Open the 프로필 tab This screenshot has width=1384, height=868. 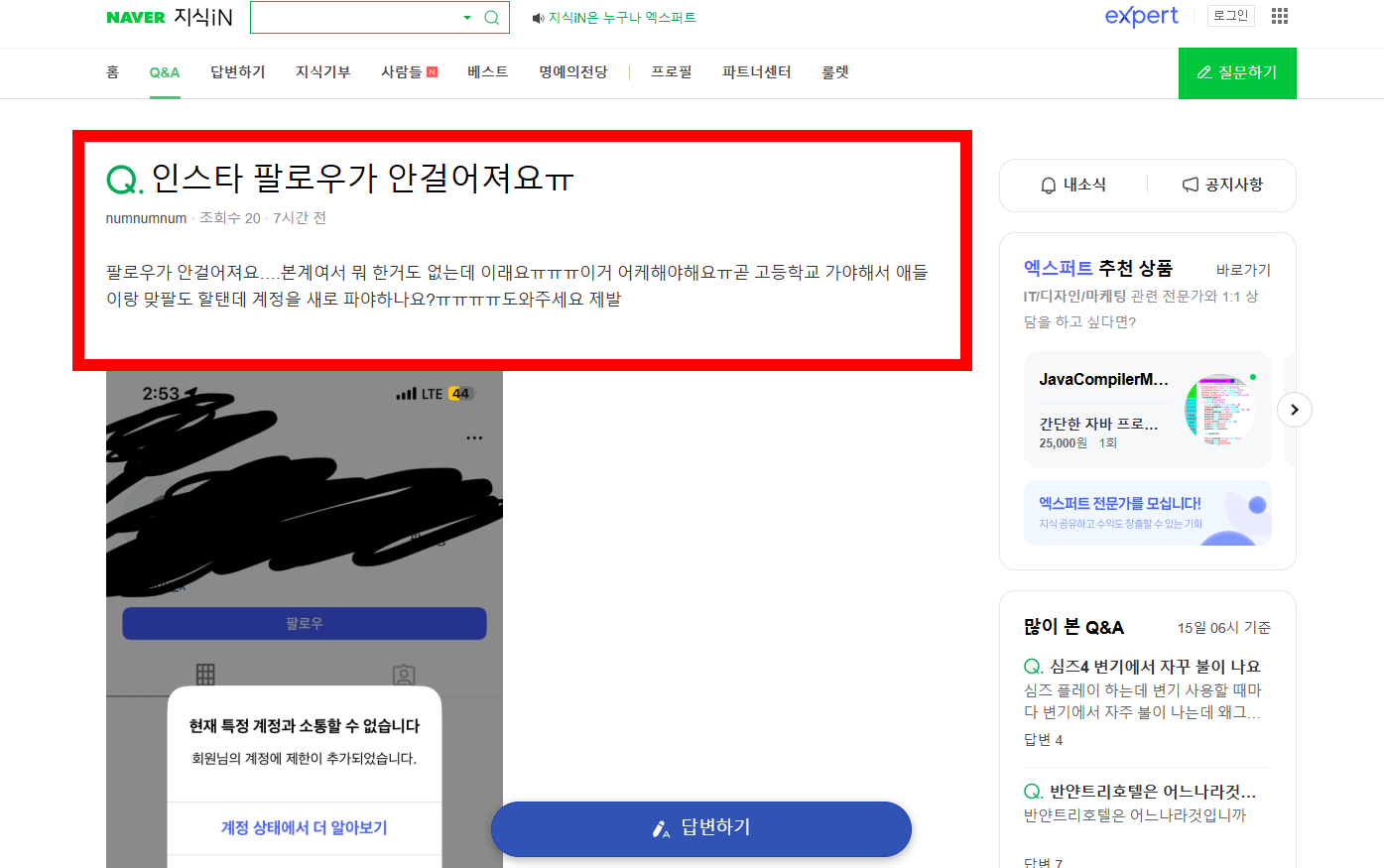coord(672,72)
